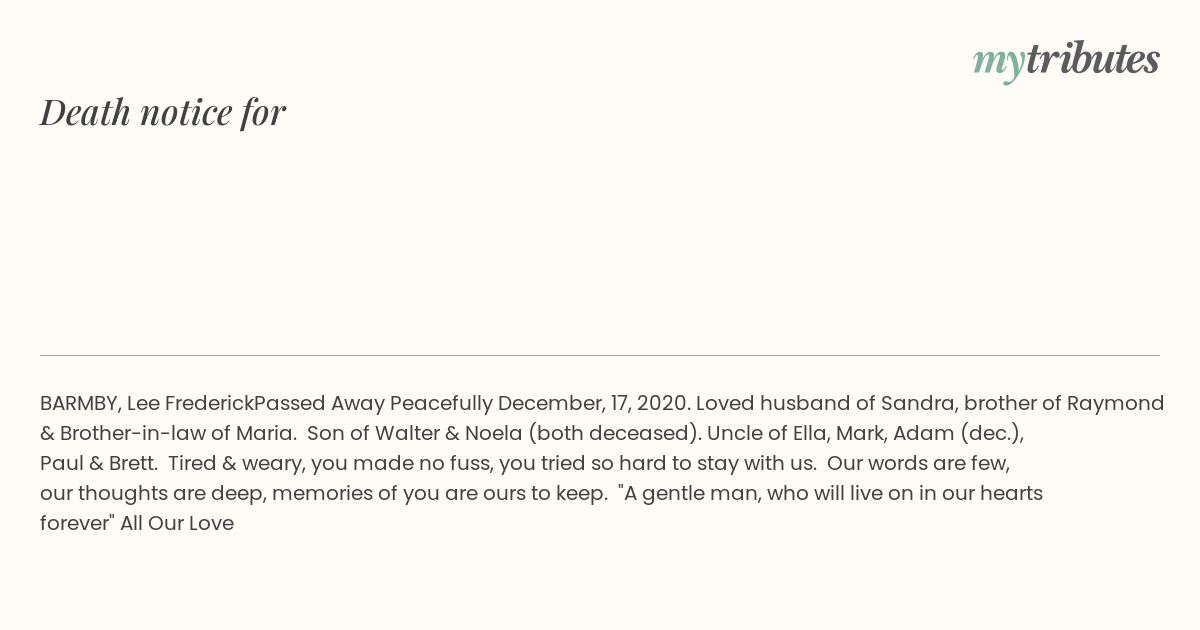Viewport: 1200px width, 630px height.
Task: Click the horizontal divider line
Action: [x=600, y=355]
